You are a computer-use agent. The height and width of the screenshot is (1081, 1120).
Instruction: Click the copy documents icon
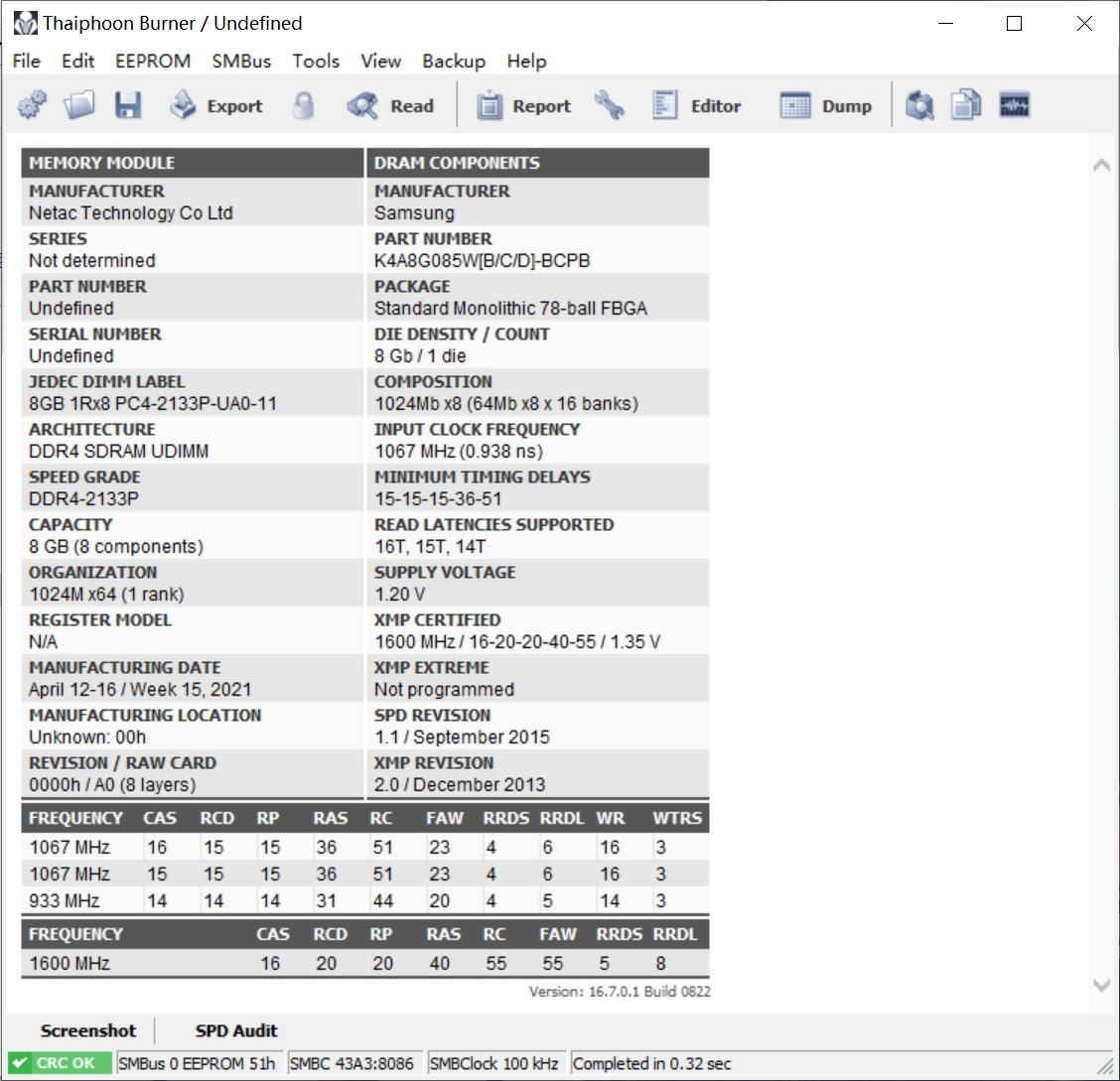[x=966, y=105]
